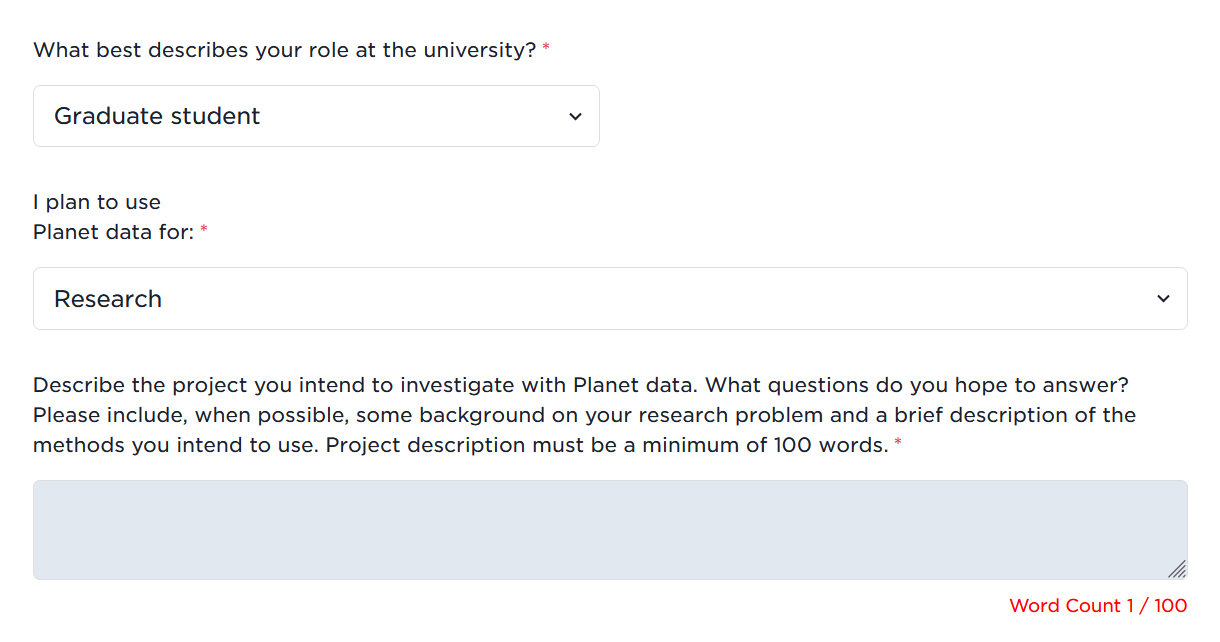The width and height of the screenshot is (1220, 642).
Task: Click the 'Describe the project you intend' line
Action: (581, 385)
